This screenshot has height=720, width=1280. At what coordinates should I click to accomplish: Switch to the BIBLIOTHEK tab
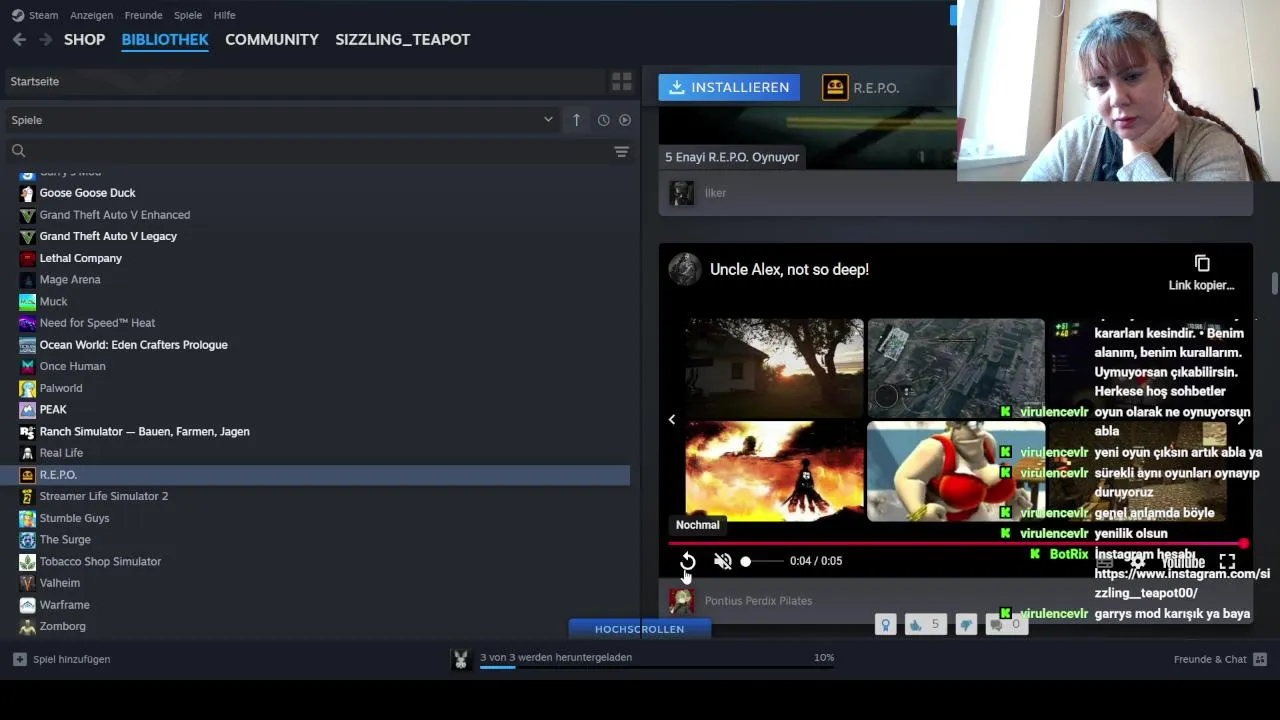[x=165, y=39]
